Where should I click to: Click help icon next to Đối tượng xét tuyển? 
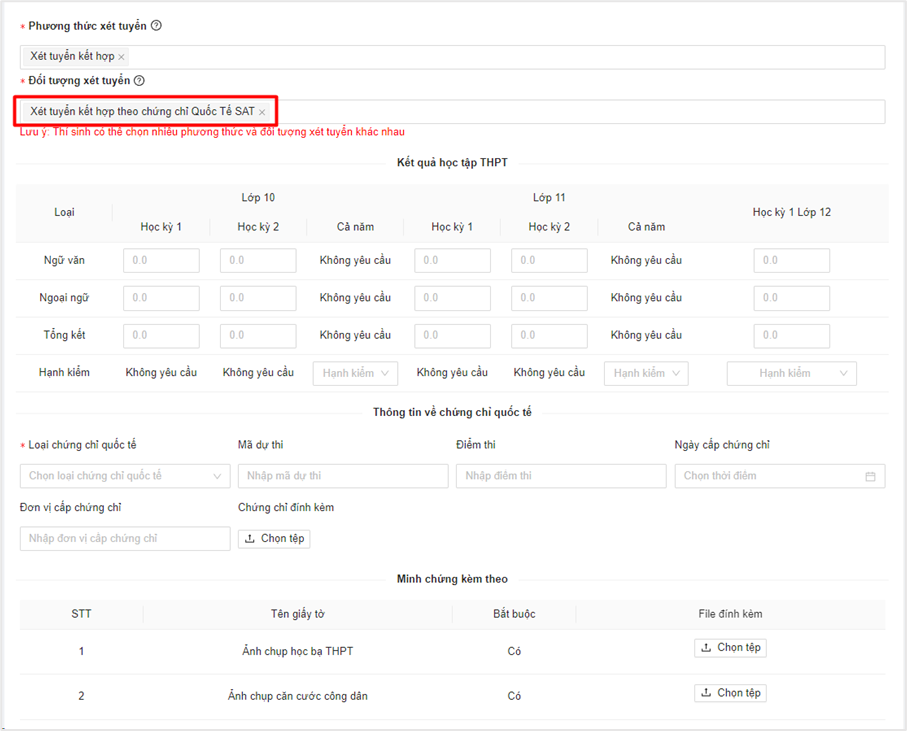pyautogui.click(x=140, y=81)
